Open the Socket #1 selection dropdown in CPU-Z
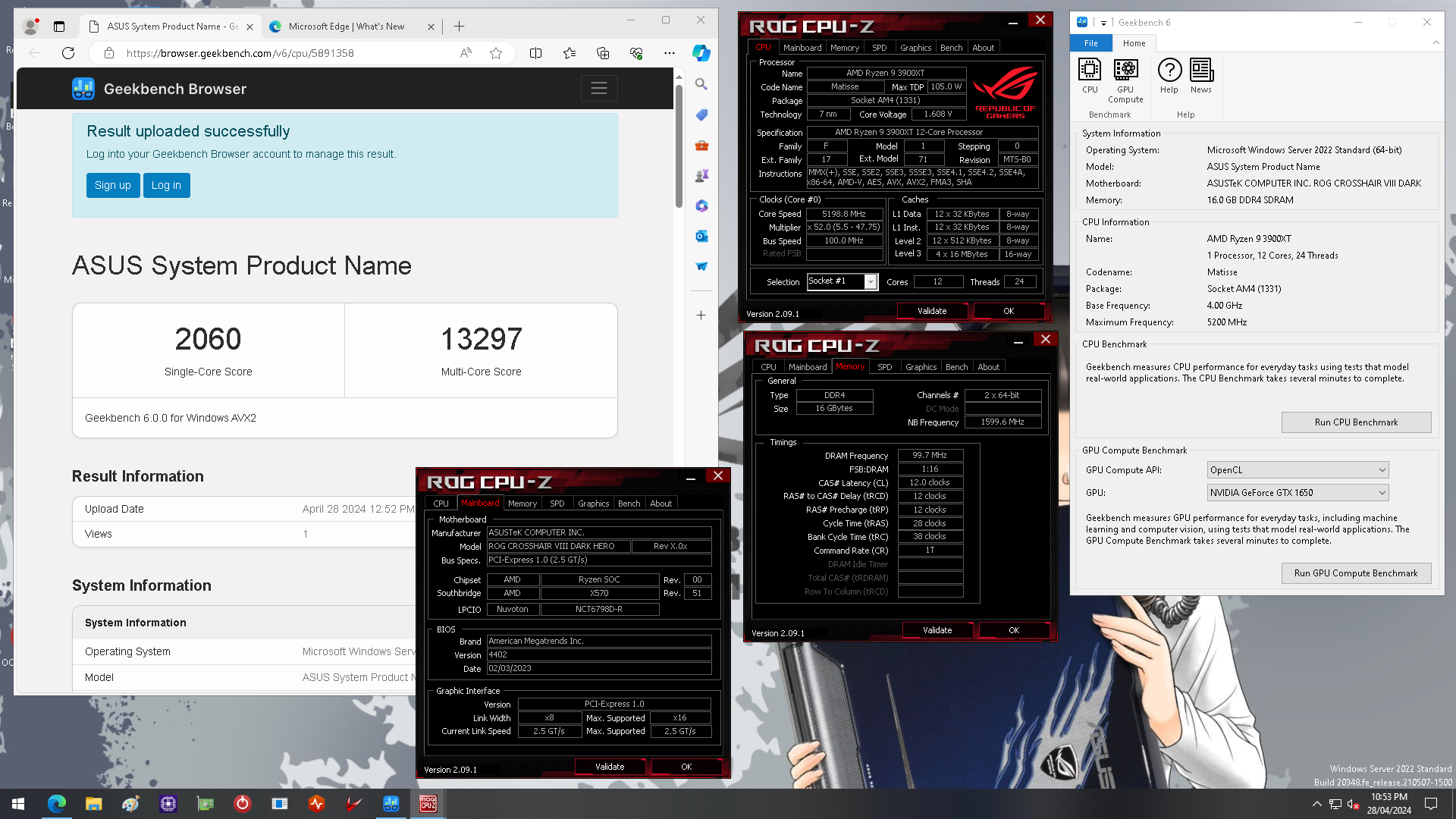Viewport: 1456px width, 819px height. (x=871, y=281)
